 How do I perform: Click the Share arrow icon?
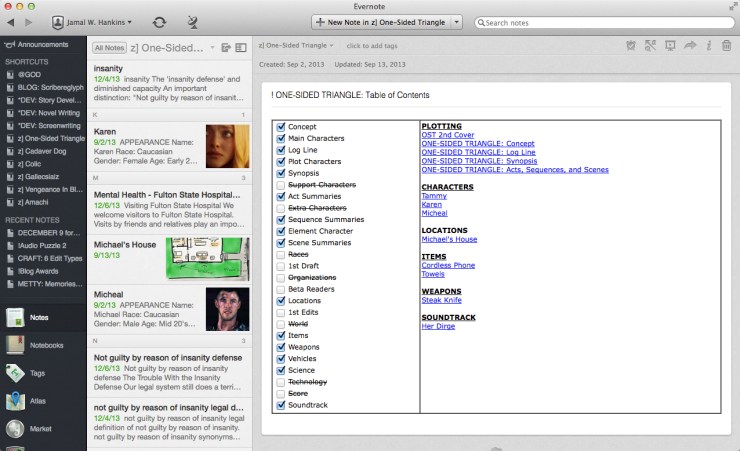[689, 45]
